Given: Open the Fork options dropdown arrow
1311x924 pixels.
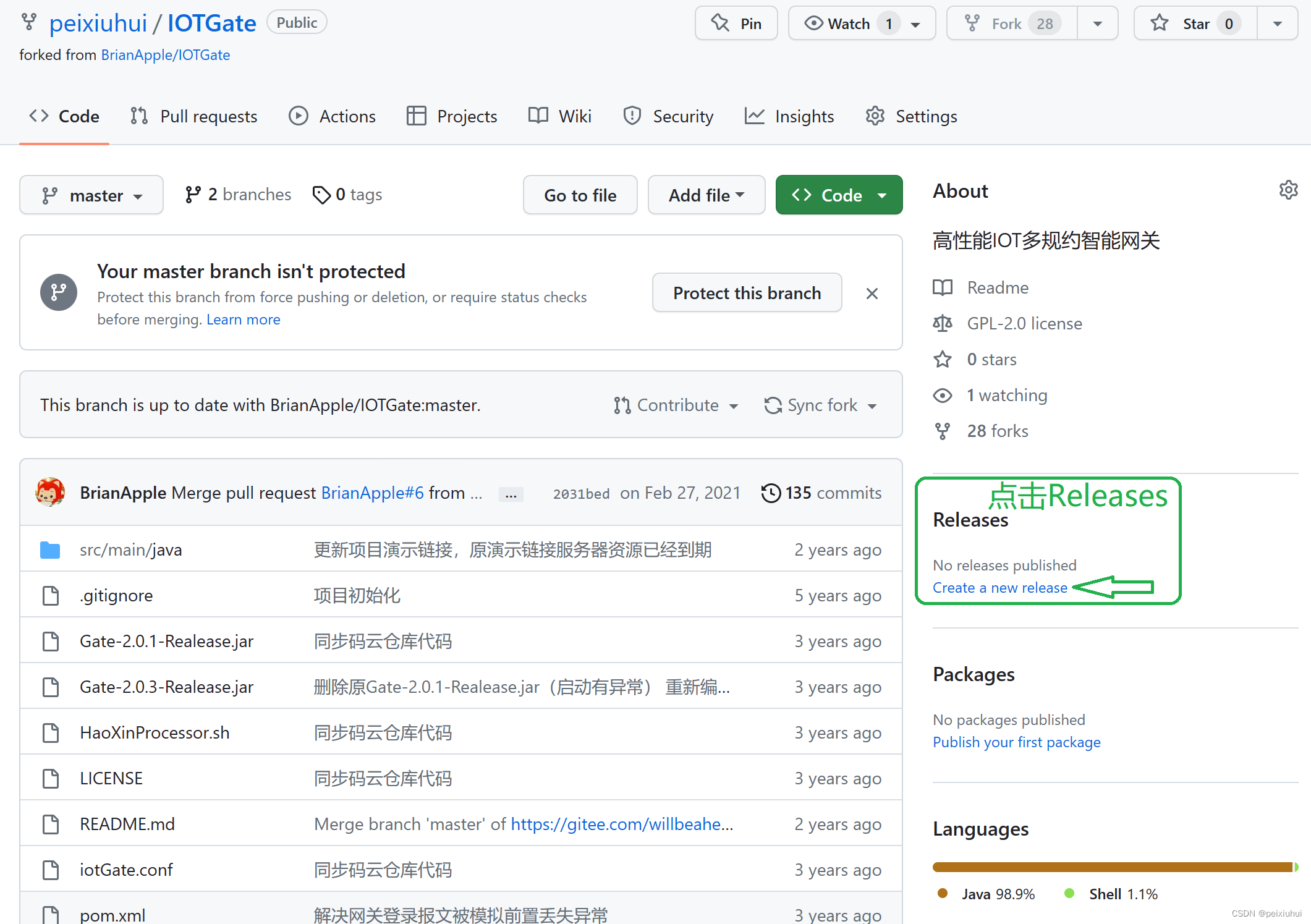Looking at the screenshot, I should pyautogui.click(x=1098, y=23).
